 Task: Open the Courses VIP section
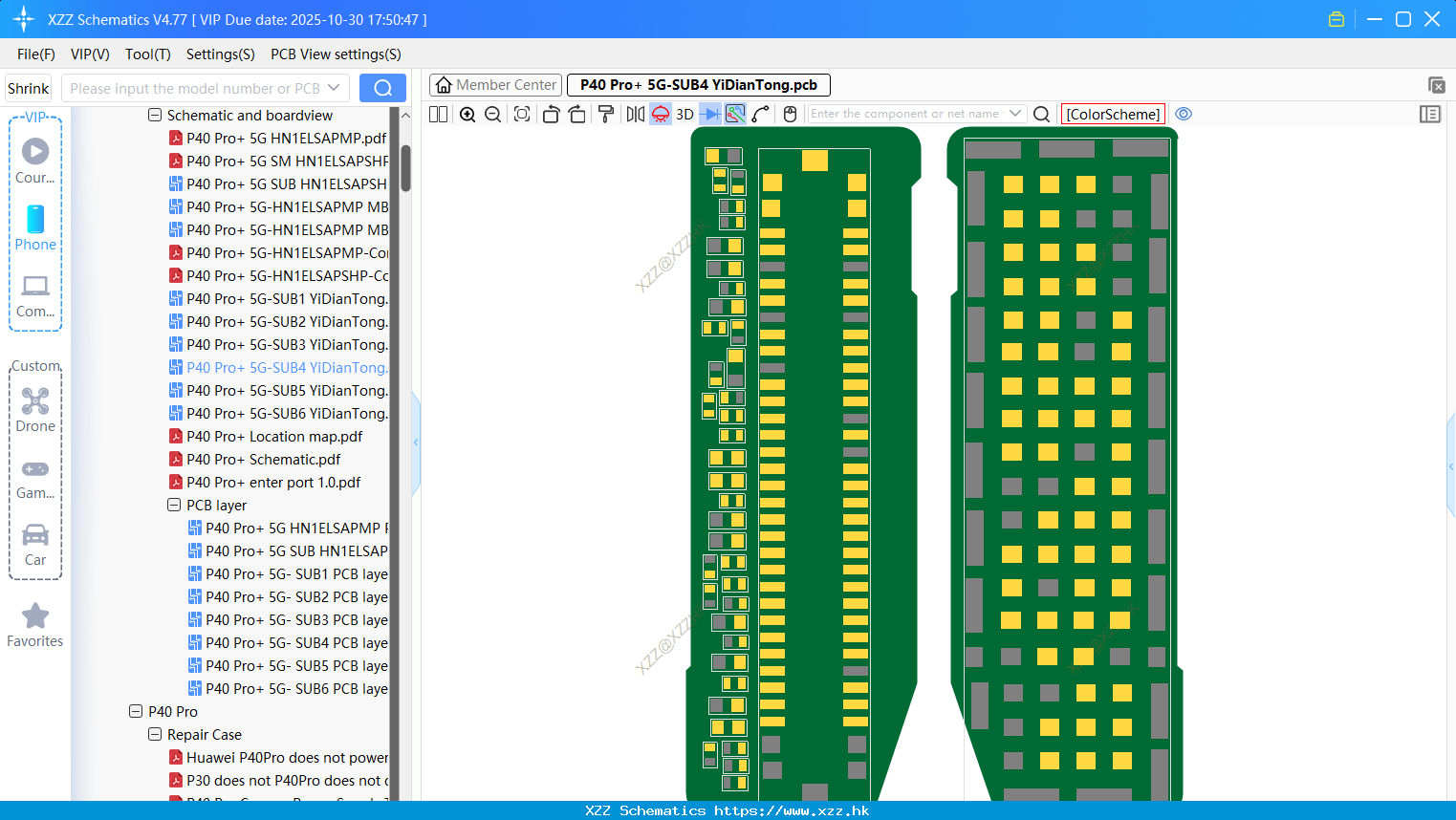35,161
